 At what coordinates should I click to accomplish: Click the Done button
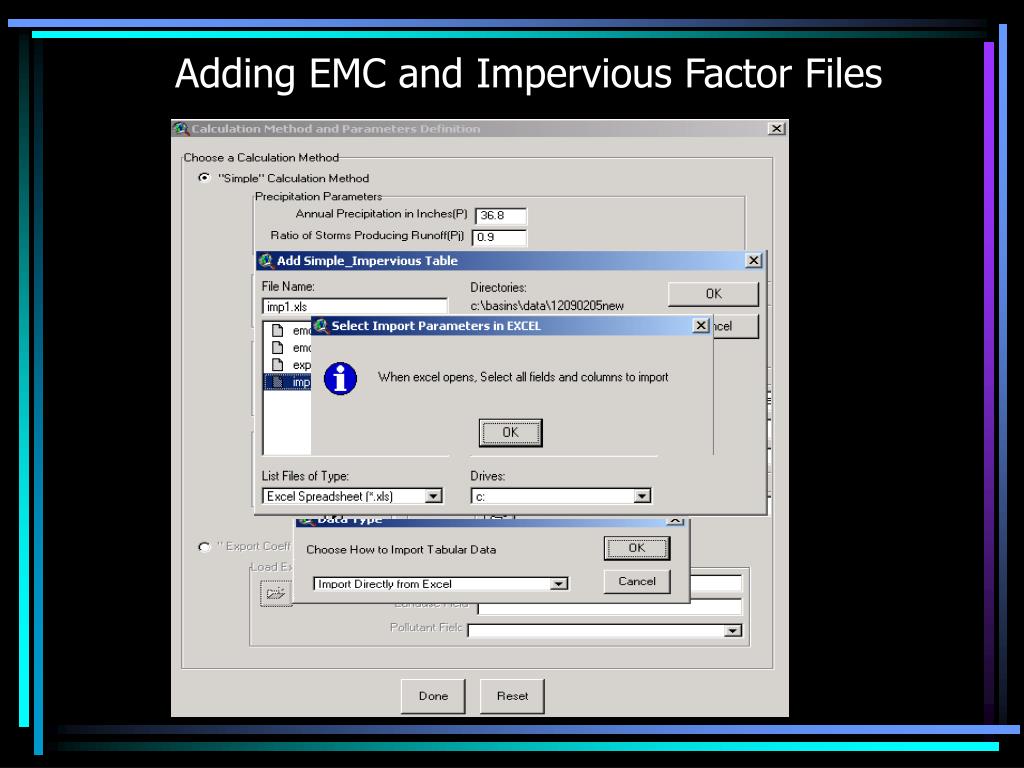(x=434, y=696)
